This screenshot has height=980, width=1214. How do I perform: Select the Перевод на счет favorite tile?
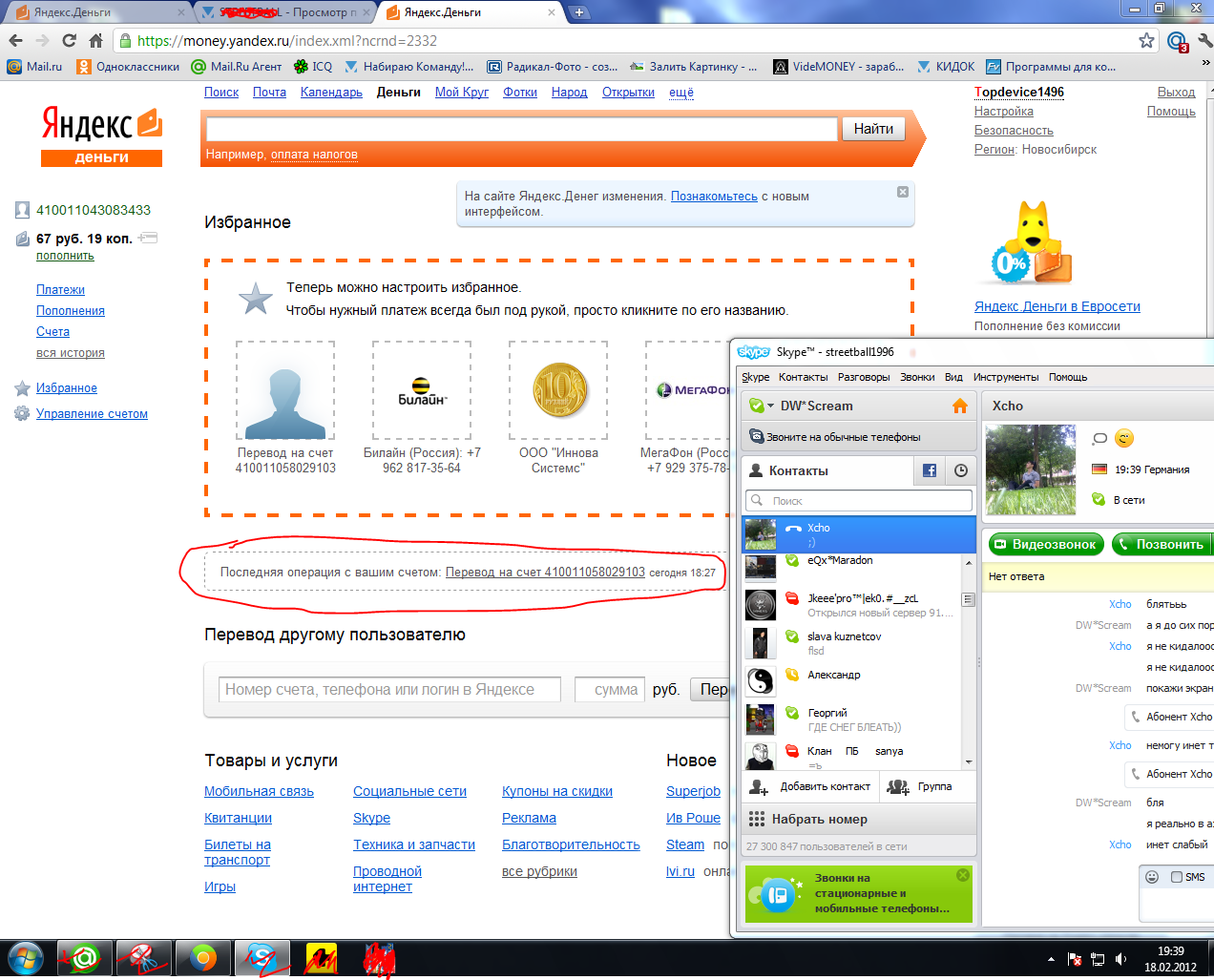click(285, 391)
